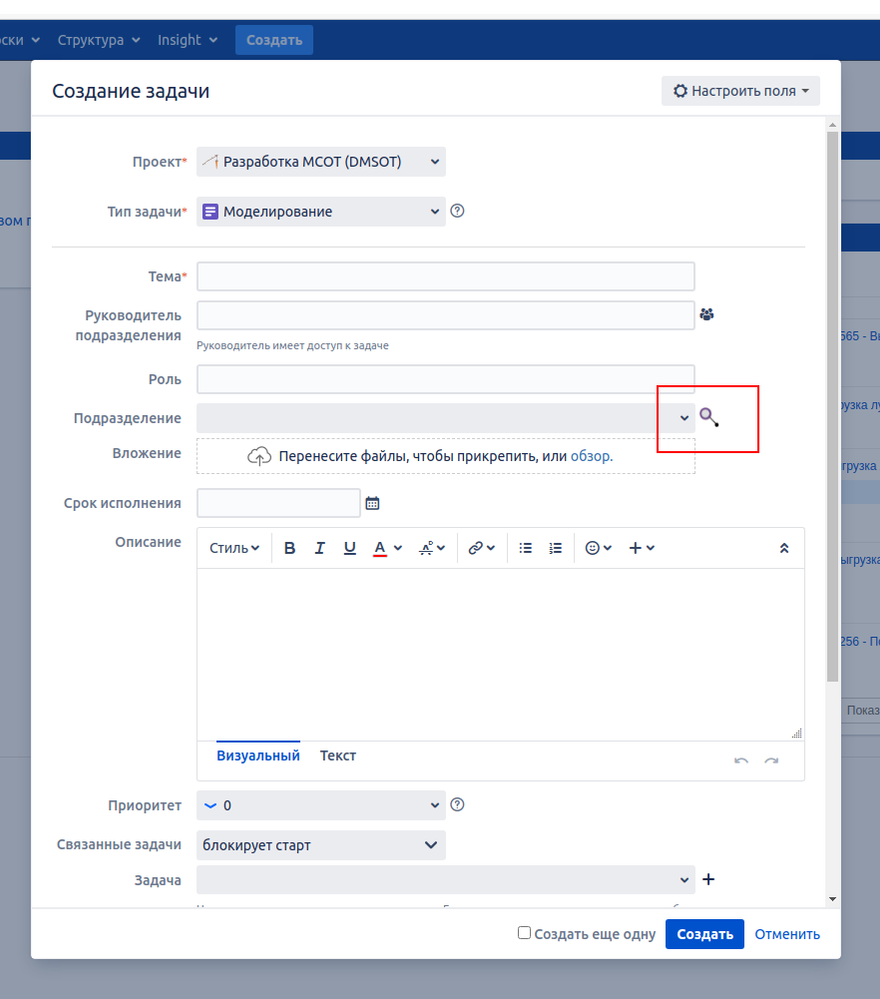880x999 pixels.
Task: Collapse the editor toolbar with double chevron
Action: click(784, 548)
